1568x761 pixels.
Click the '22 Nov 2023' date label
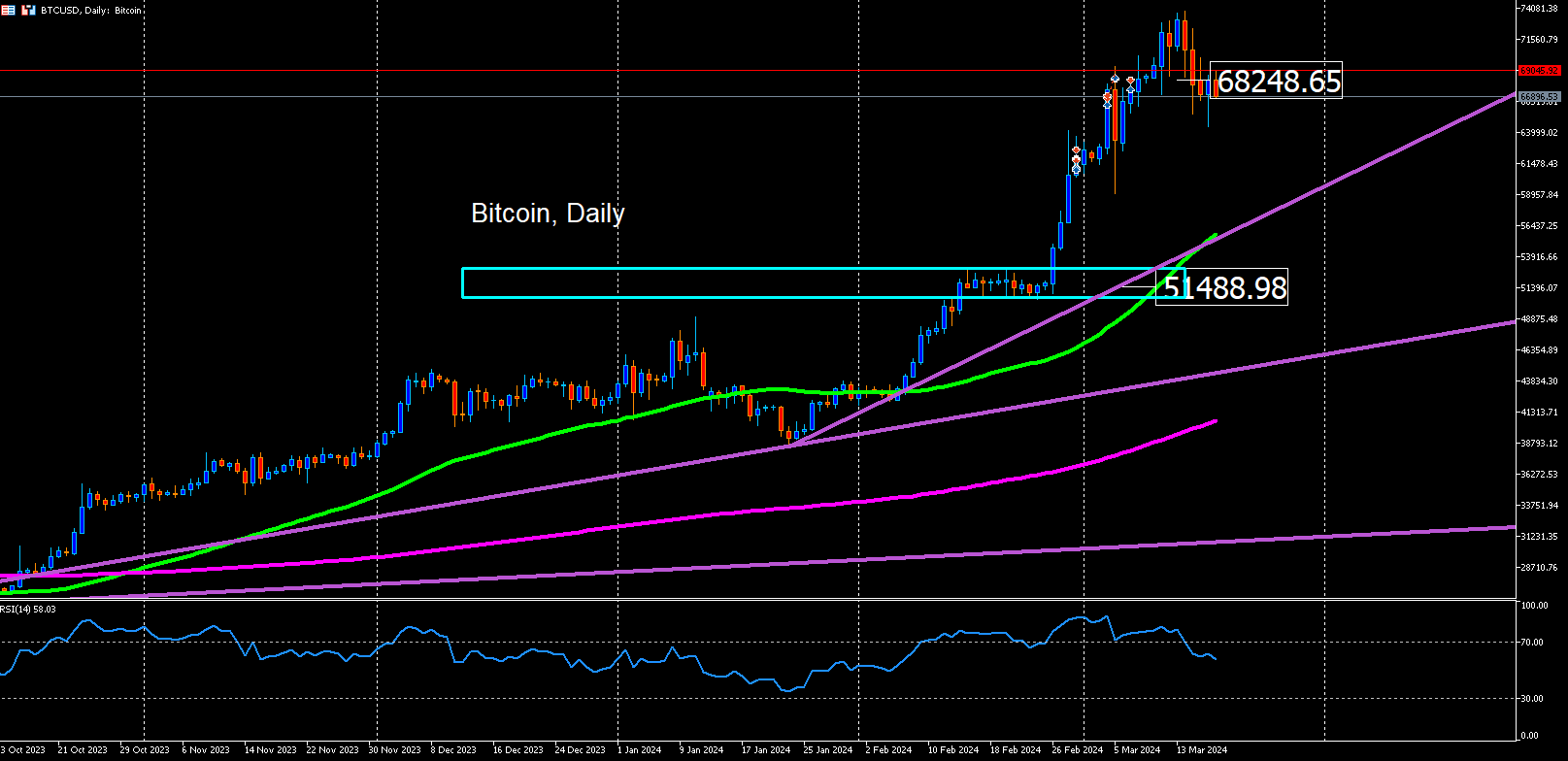click(x=331, y=749)
